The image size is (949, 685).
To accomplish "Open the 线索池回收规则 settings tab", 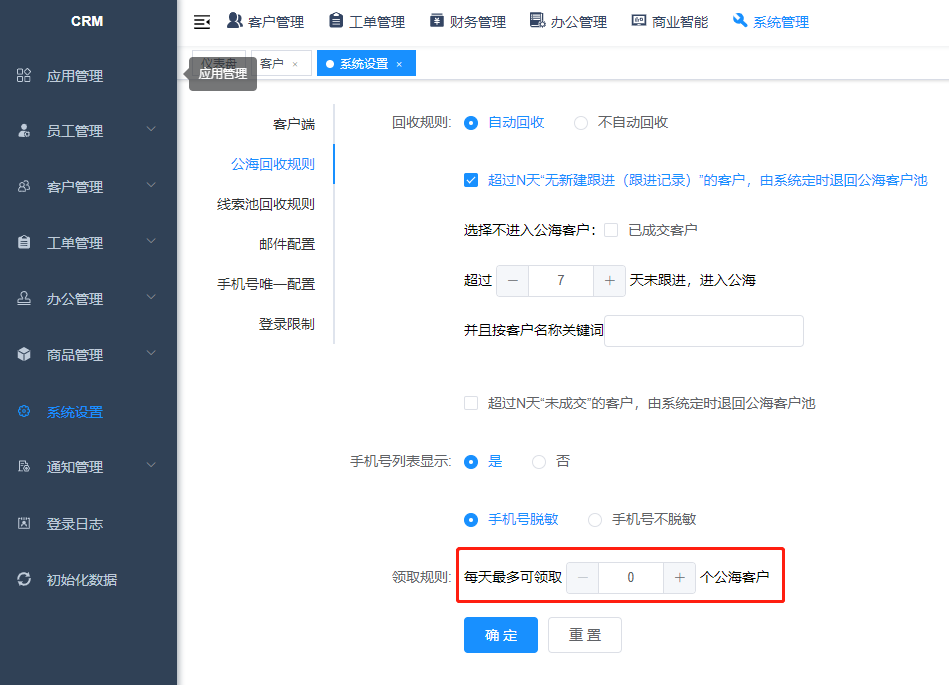I will [x=265, y=204].
